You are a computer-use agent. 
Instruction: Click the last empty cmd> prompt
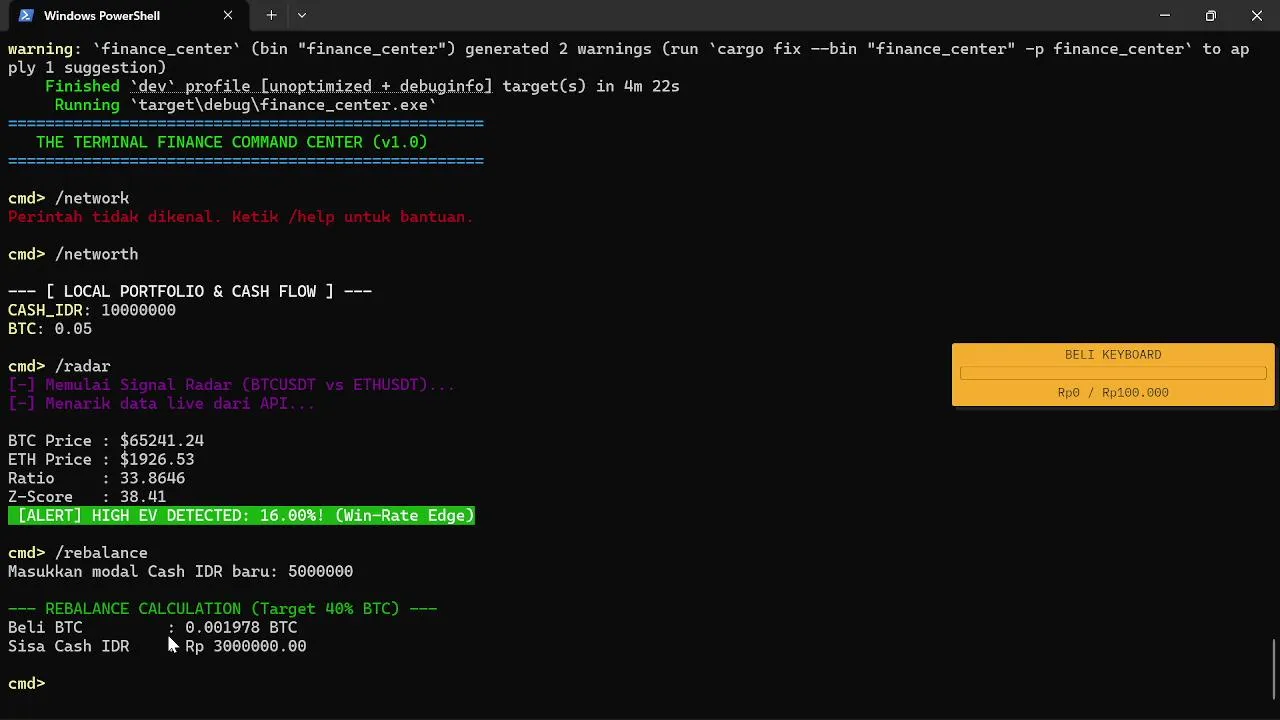point(27,684)
